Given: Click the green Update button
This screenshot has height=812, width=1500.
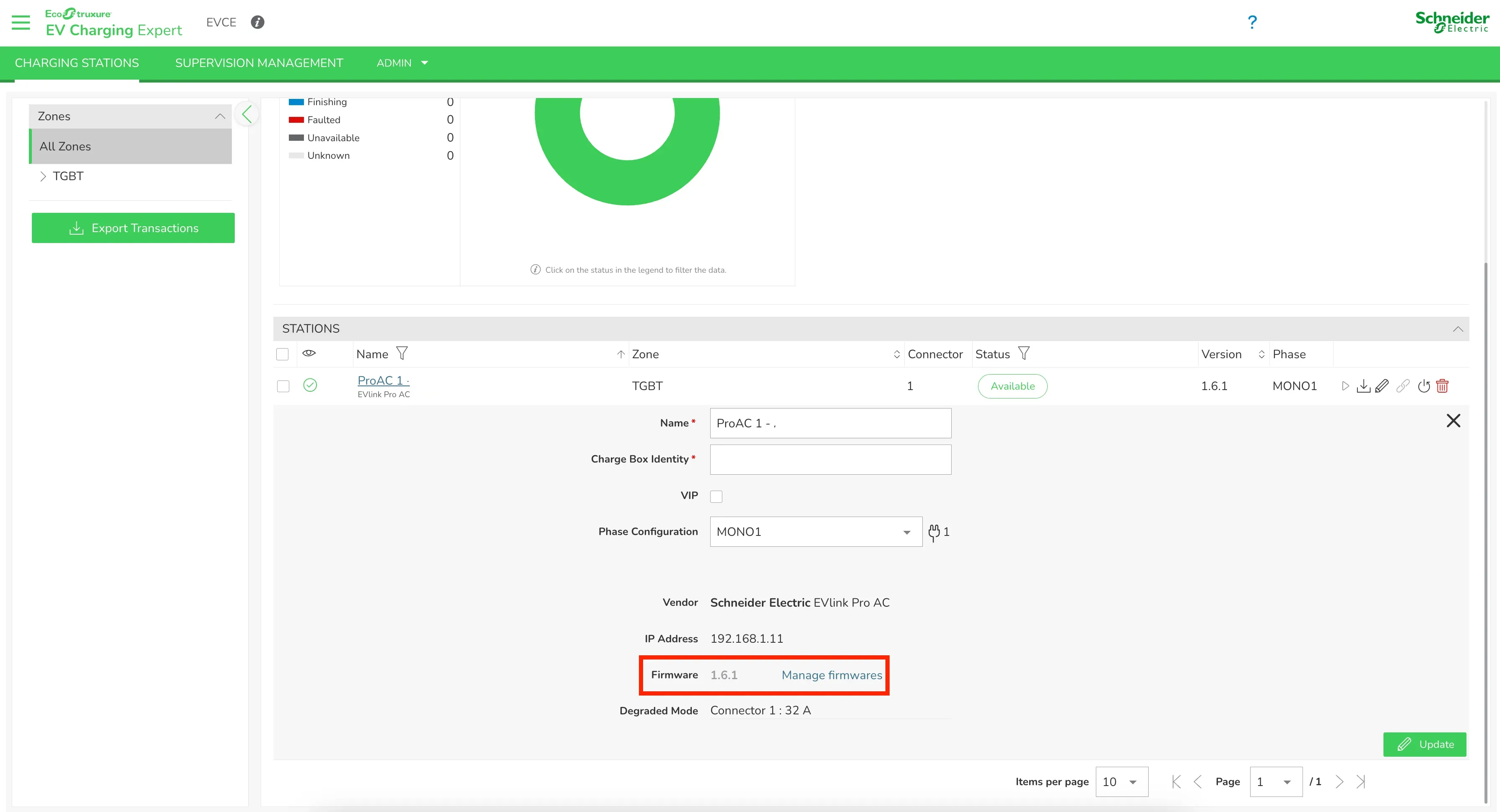Looking at the screenshot, I should pos(1424,745).
